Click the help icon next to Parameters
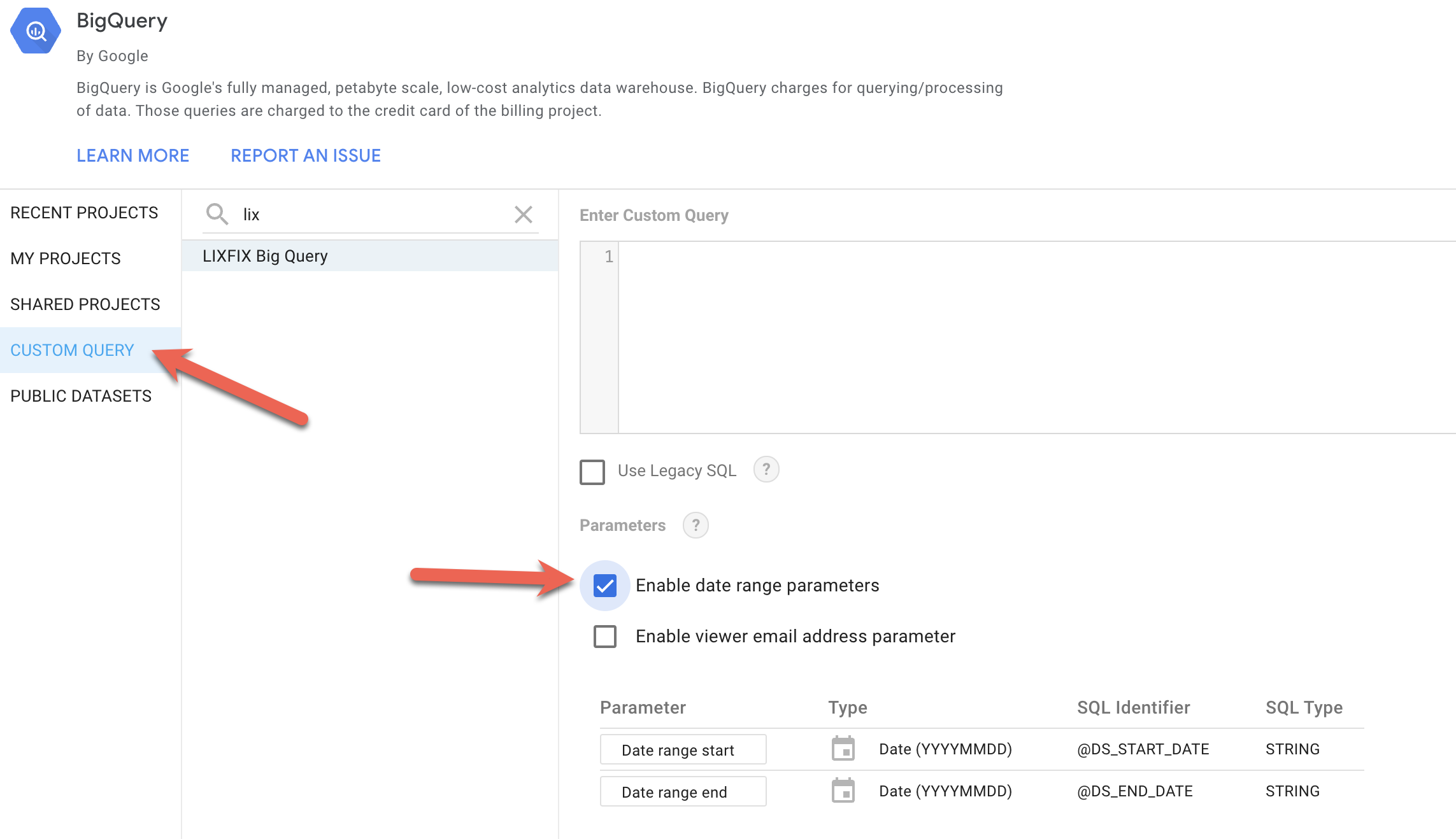This screenshot has width=1456, height=839. point(696,525)
